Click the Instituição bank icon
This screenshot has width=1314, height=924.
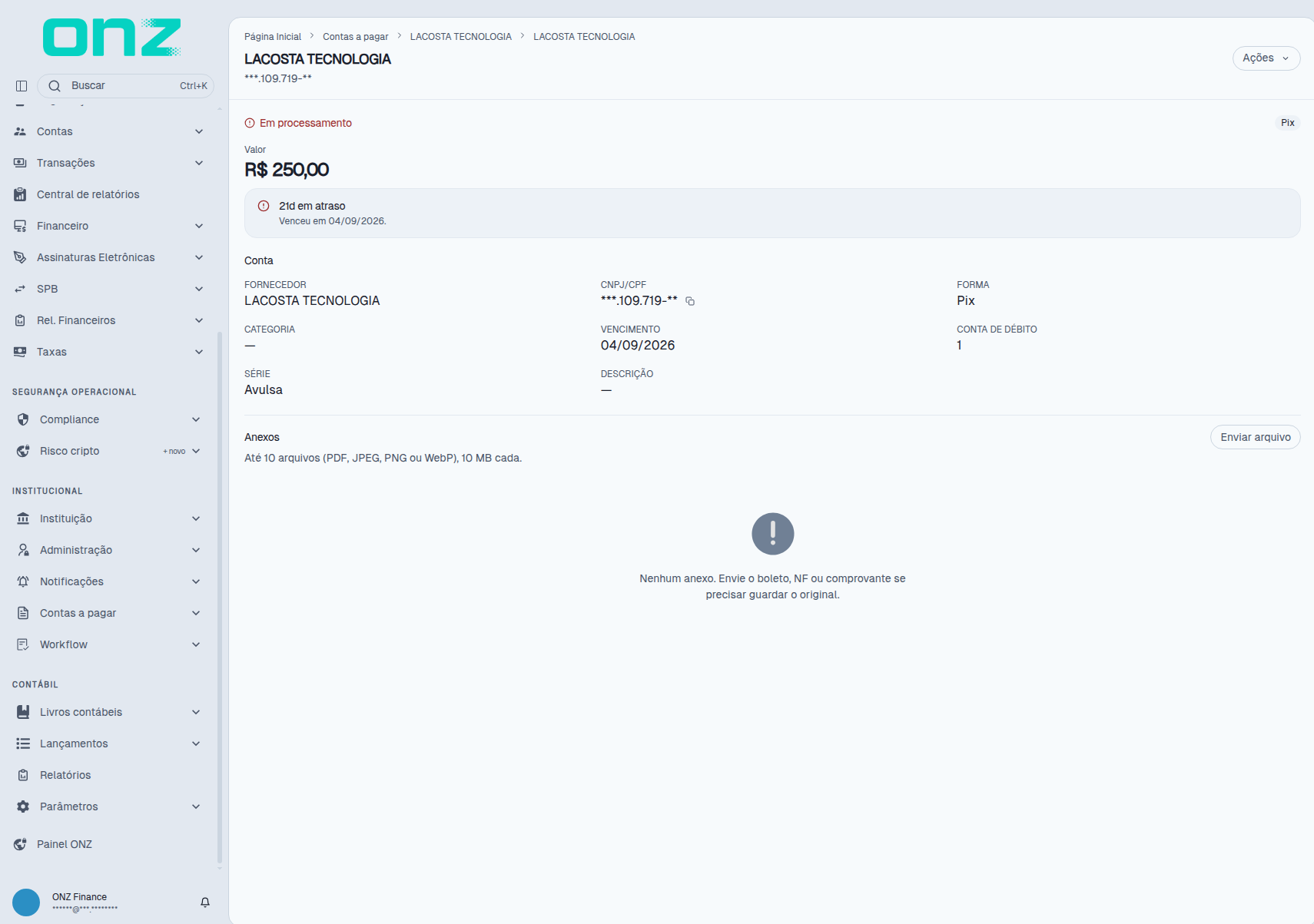point(23,518)
